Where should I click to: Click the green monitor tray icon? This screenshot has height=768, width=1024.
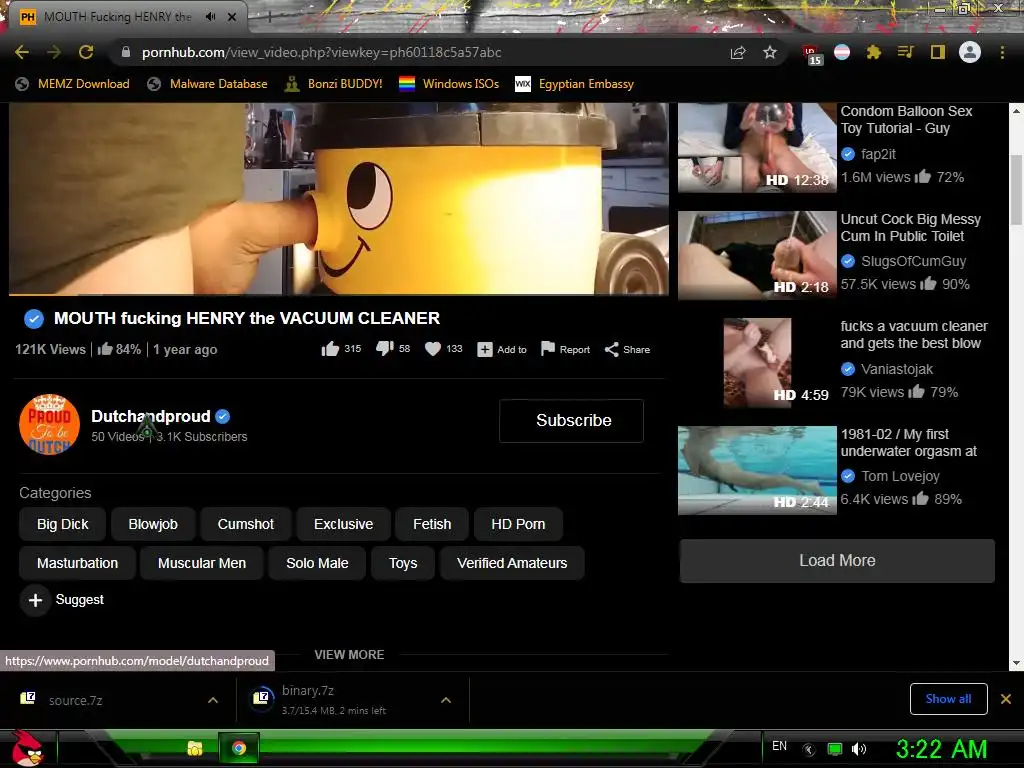pos(835,749)
